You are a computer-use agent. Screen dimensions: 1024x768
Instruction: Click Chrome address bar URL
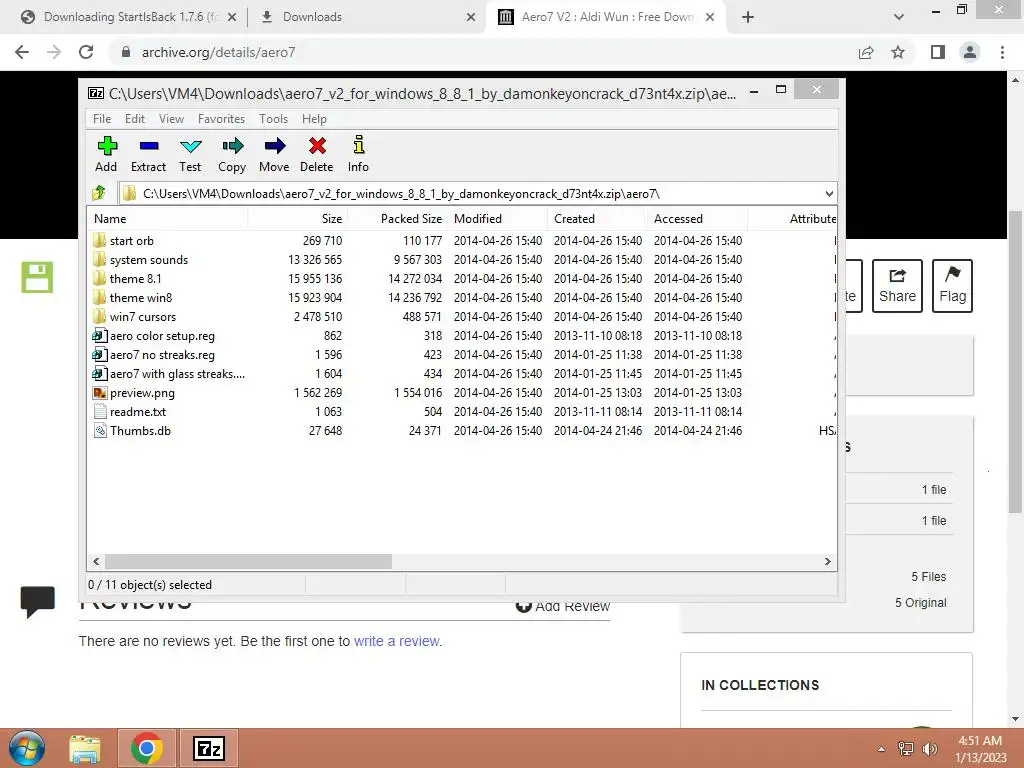pos(218,52)
